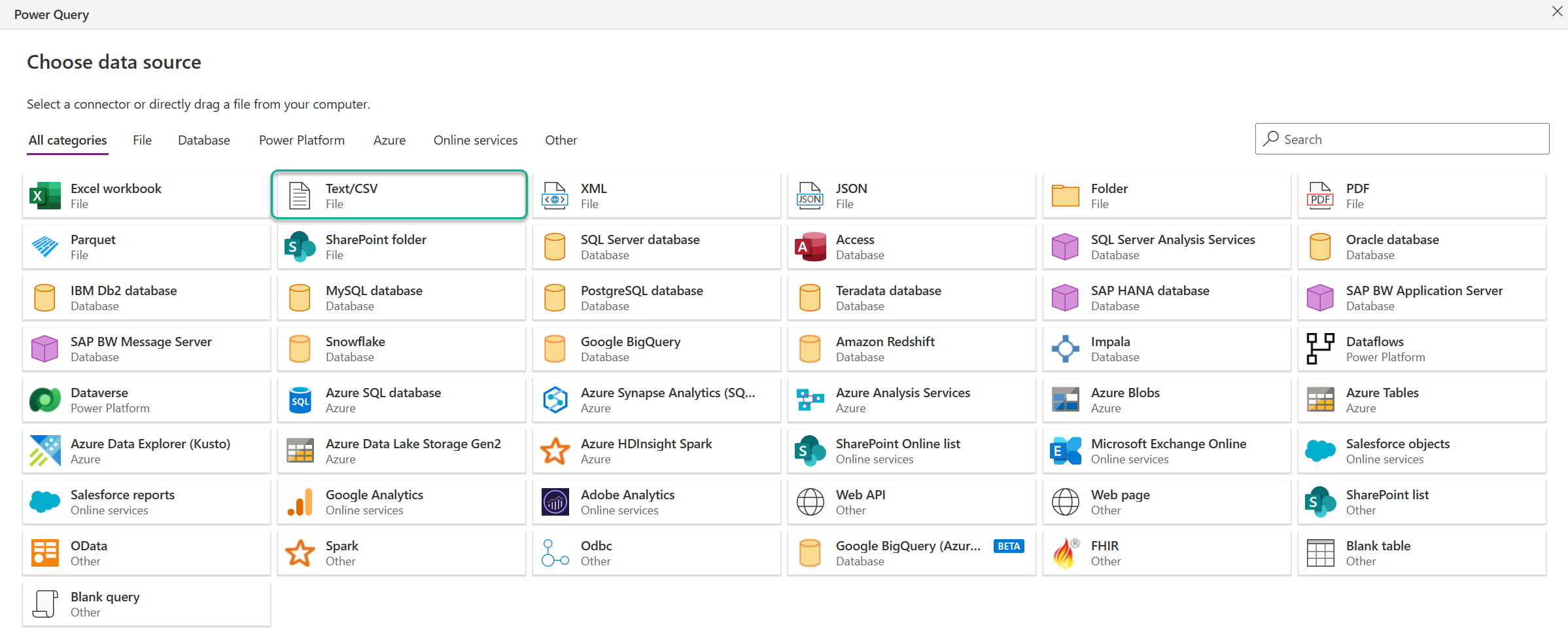This screenshot has width=1568, height=638.
Task: Click the Teradata database connector
Action: [x=912, y=298]
